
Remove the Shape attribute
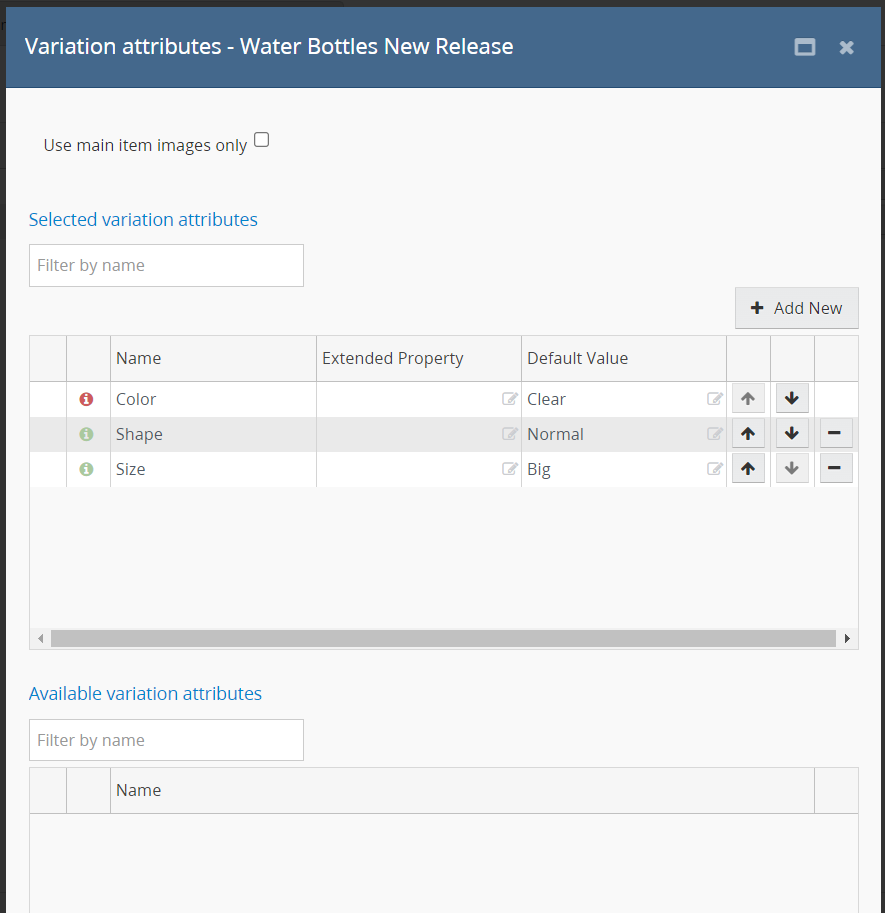pyautogui.click(x=836, y=434)
